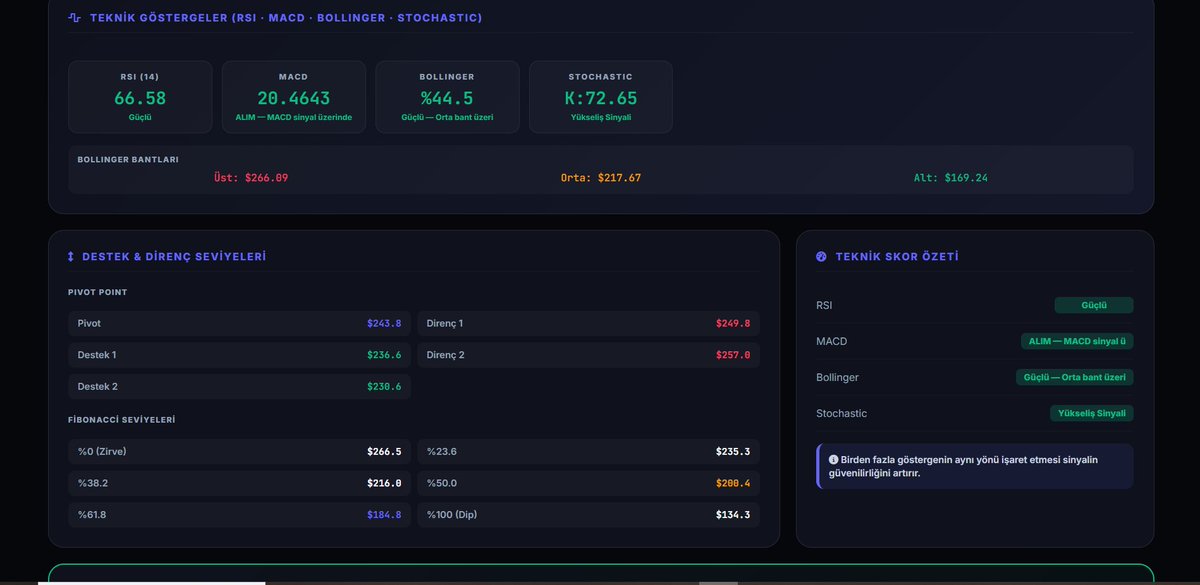Select the %50.0 Fibonacci row
Screen dimensions: 1200x585
588,483
